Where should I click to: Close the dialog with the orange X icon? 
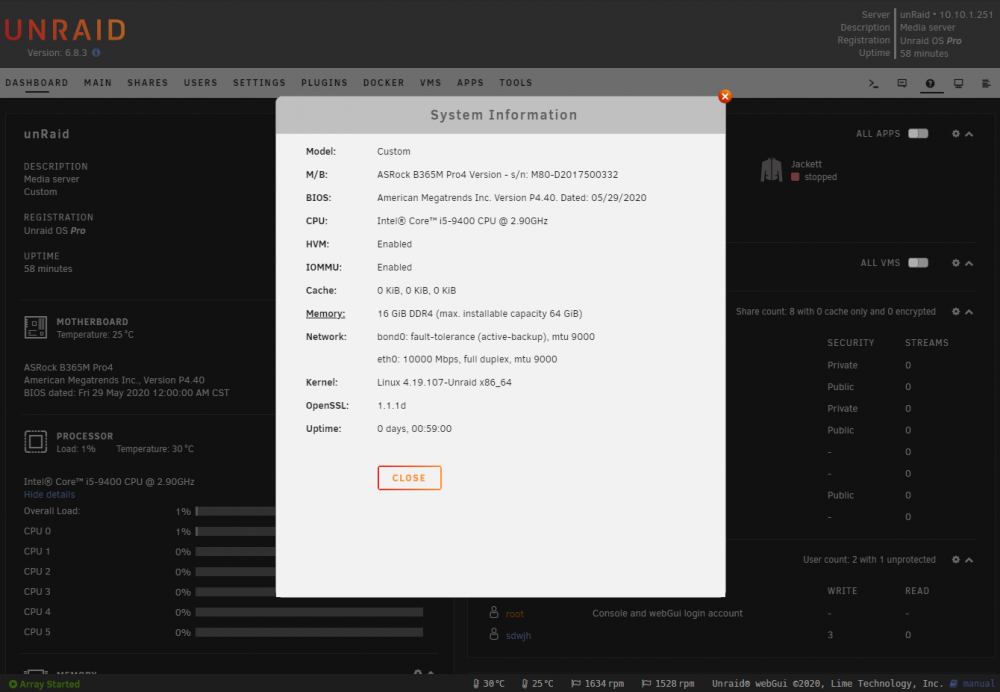point(724,96)
